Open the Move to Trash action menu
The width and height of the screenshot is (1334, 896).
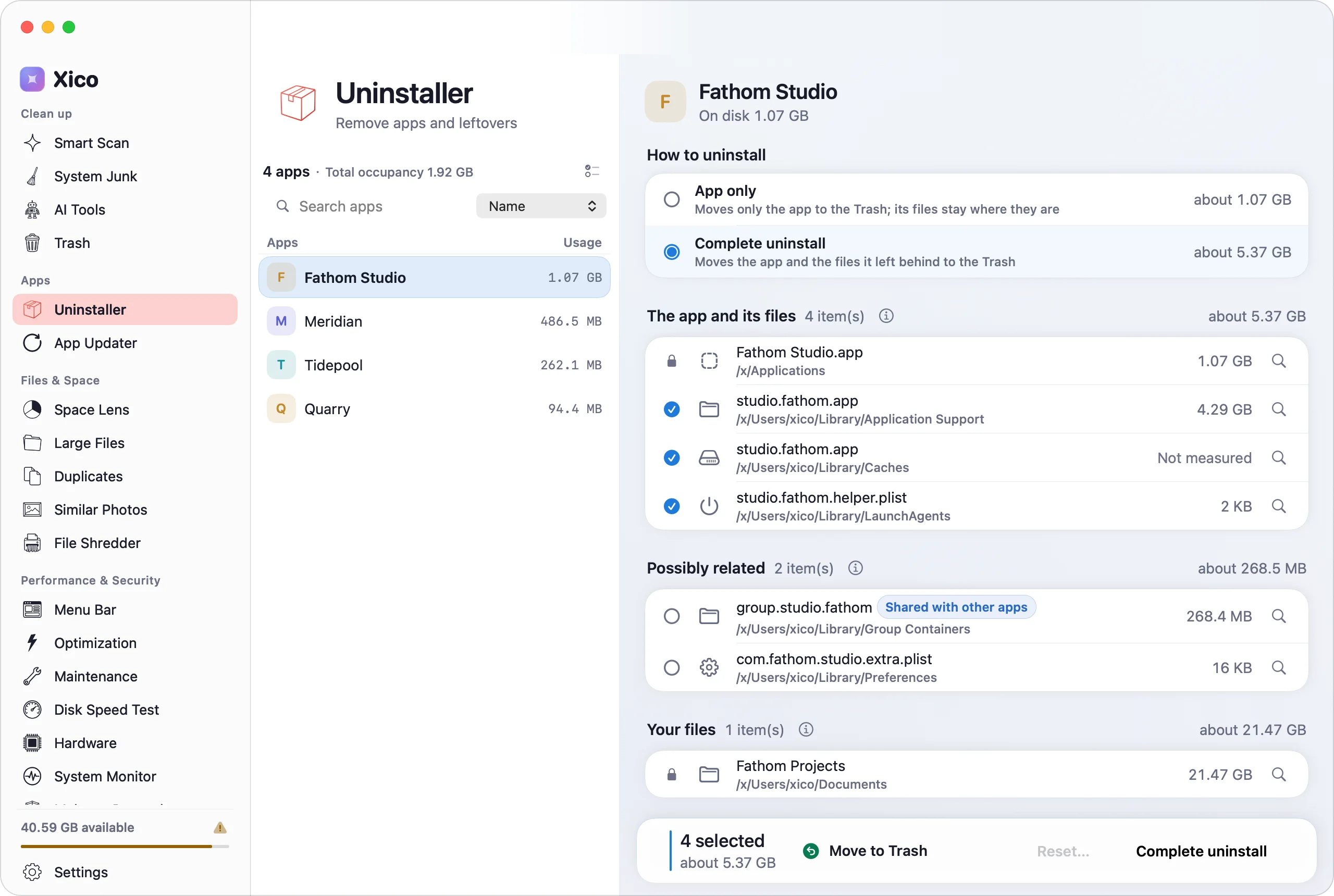[x=865, y=851]
